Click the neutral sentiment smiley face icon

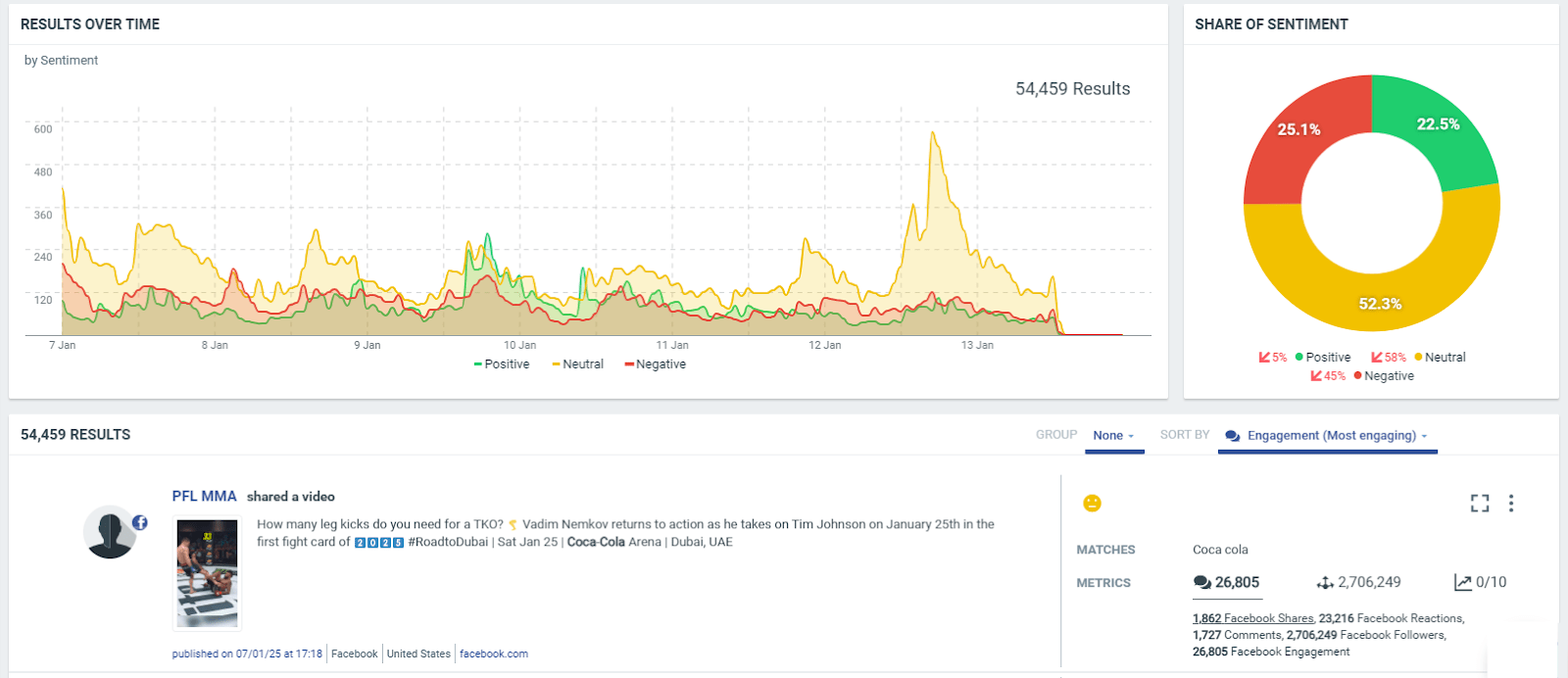click(1092, 504)
